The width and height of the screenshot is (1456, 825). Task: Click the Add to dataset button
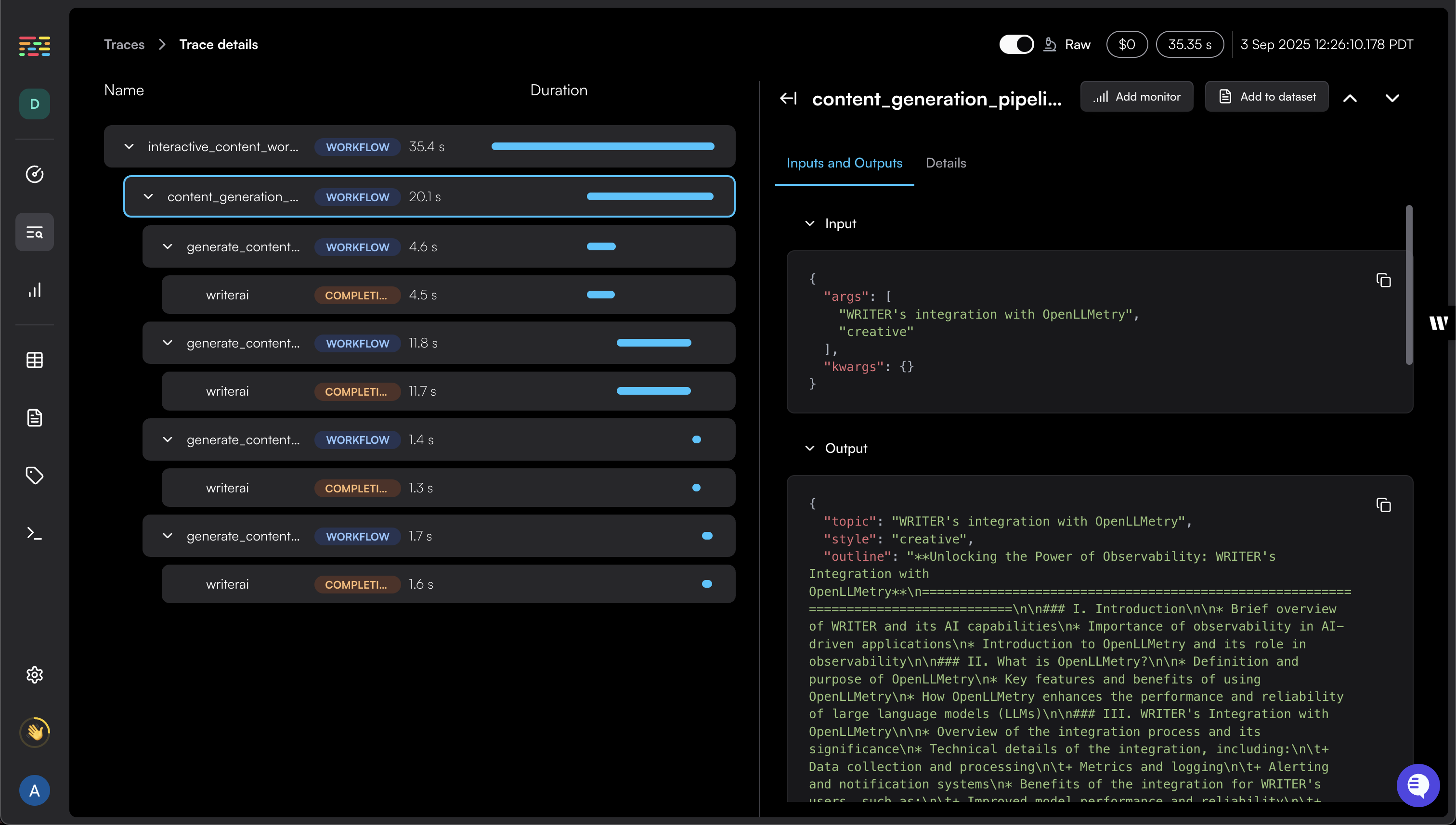point(1267,97)
